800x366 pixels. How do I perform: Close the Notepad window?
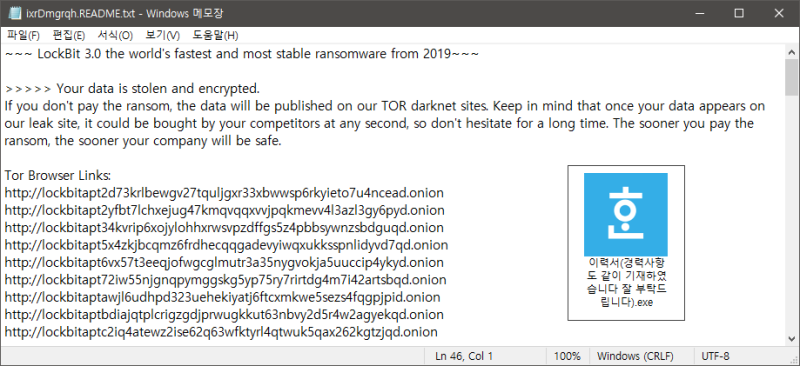pyautogui.click(x=779, y=13)
